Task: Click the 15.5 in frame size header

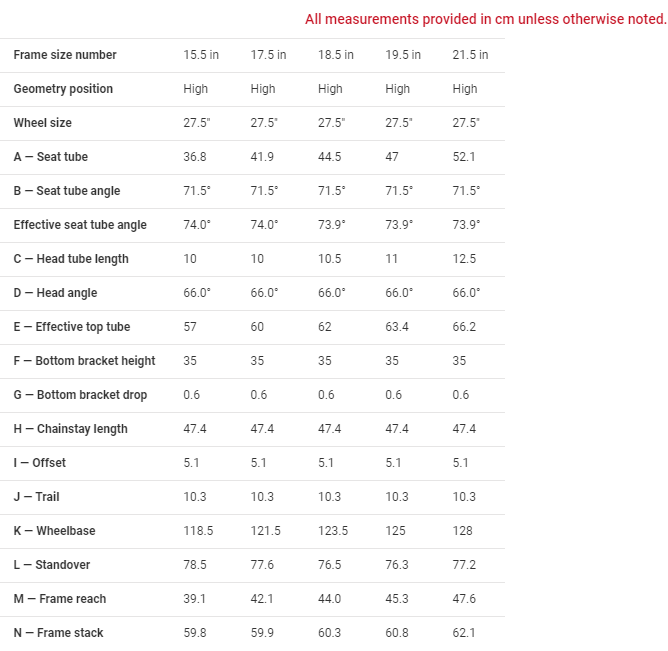Action: point(201,55)
